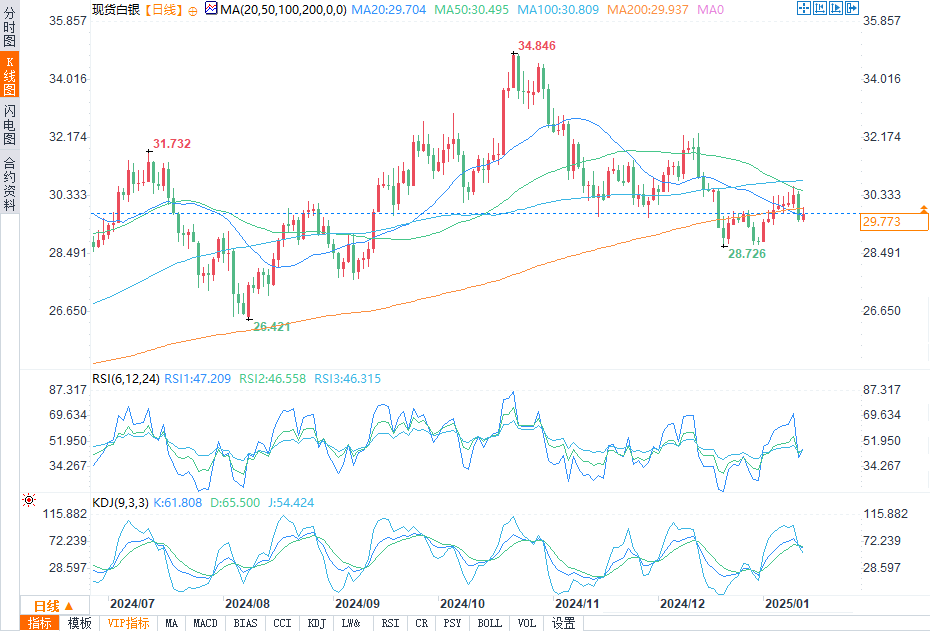Click the orange arrow beside price 29.773
Viewport: 930px width, 631px height.
tap(923, 208)
